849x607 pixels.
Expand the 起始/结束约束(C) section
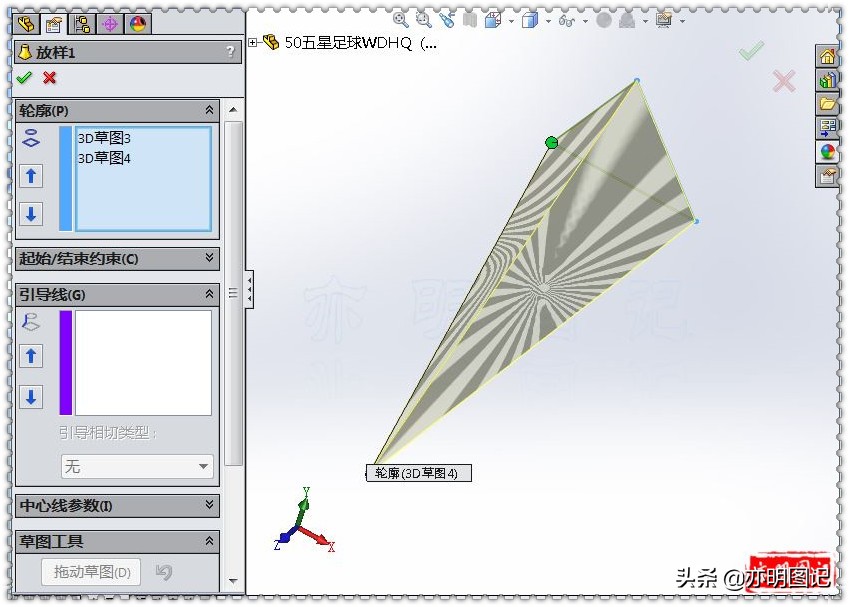click(x=208, y=258)
